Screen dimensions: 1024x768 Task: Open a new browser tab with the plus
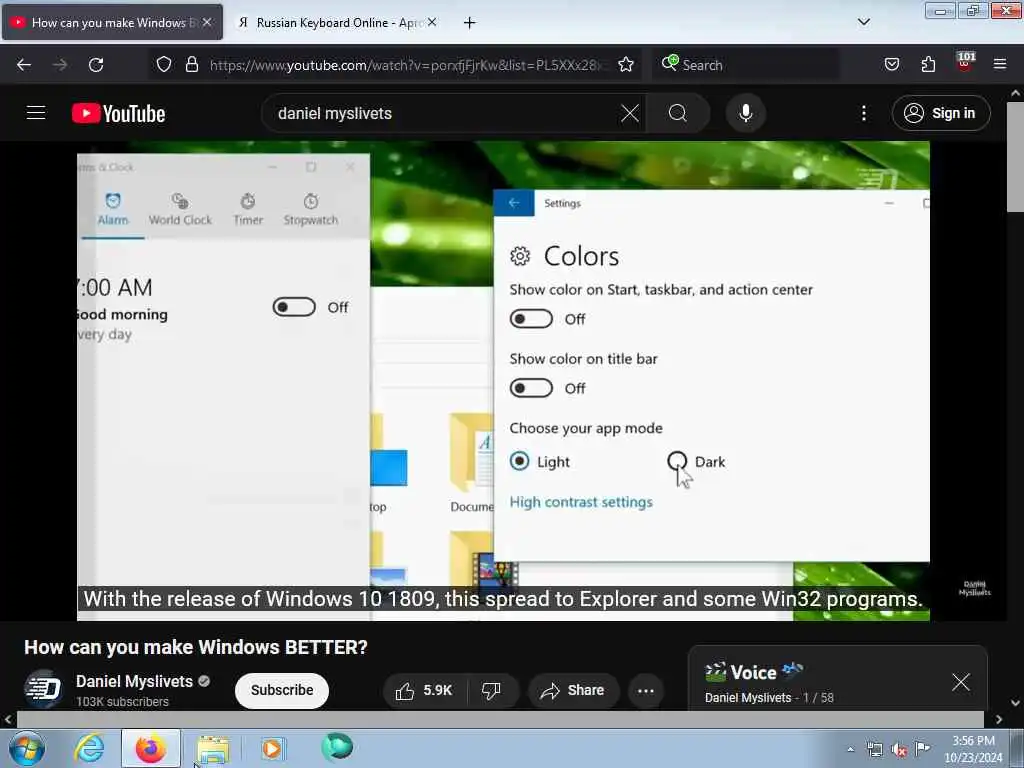point(470,23)
